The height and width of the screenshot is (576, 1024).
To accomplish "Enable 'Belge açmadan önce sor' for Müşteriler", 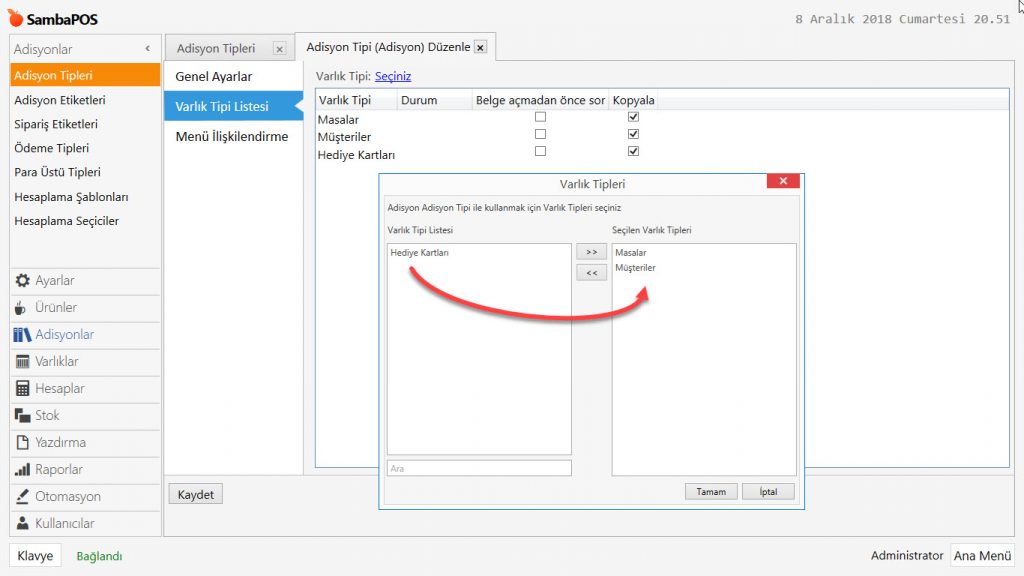I will tap(540, 134).
